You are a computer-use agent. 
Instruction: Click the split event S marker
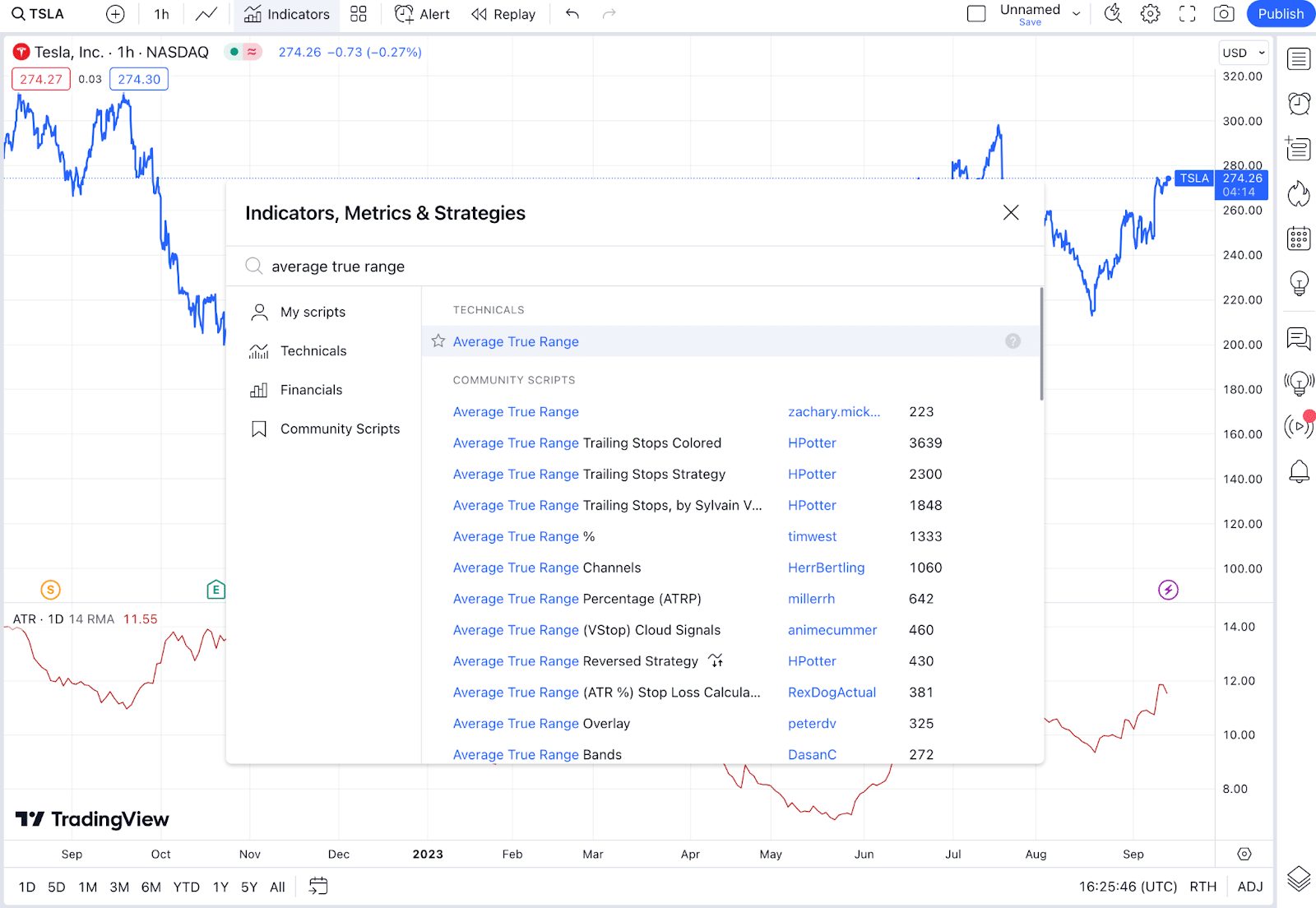point(51,590)
